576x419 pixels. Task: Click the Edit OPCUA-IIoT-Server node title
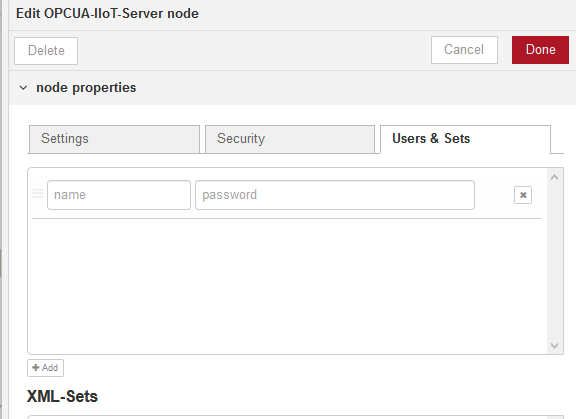click(x=107, y=14)
